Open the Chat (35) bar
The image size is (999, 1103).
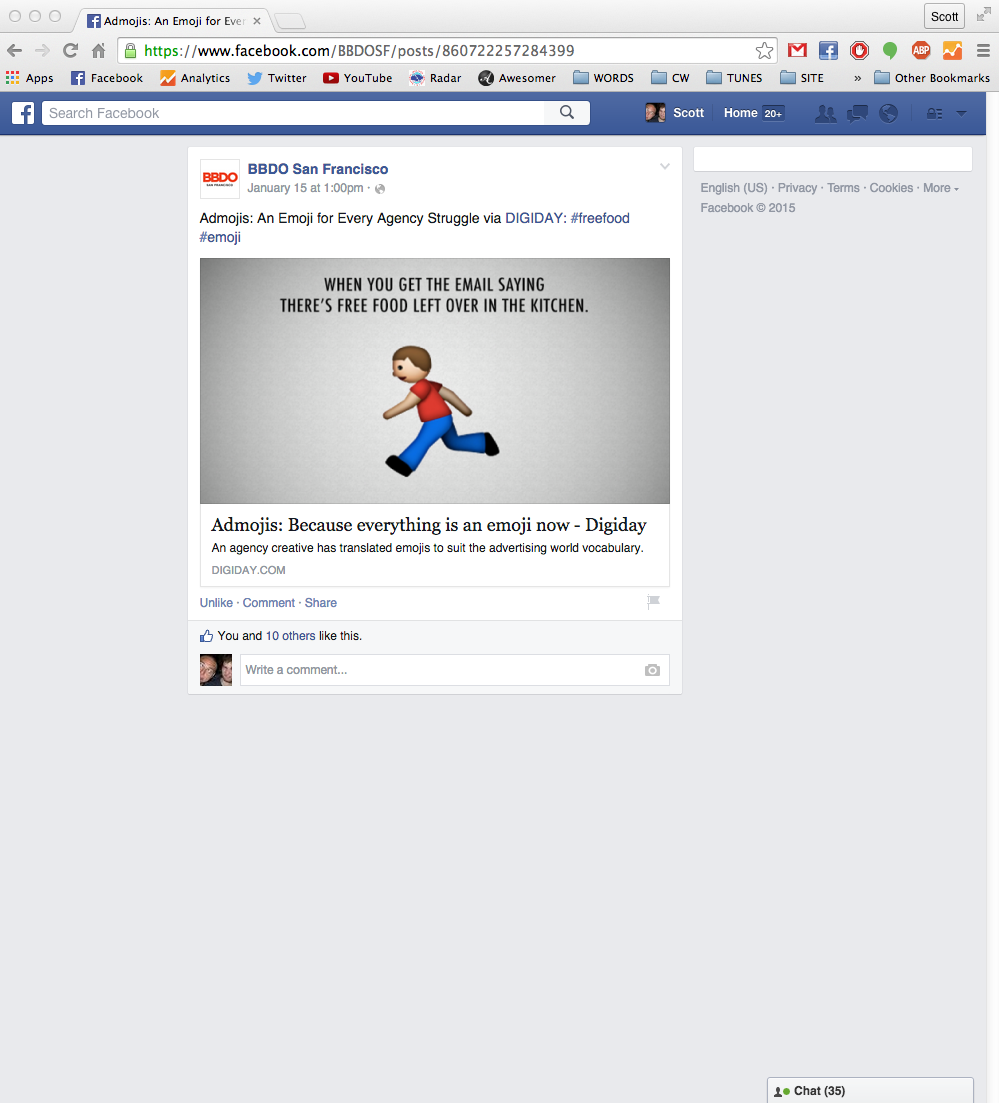870,1090
